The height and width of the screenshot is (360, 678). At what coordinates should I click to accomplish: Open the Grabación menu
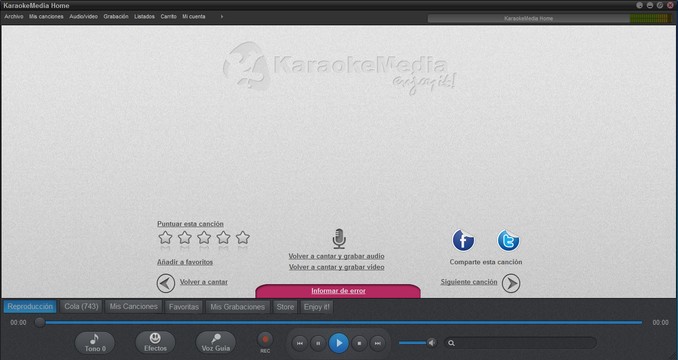tap(116, 16)
